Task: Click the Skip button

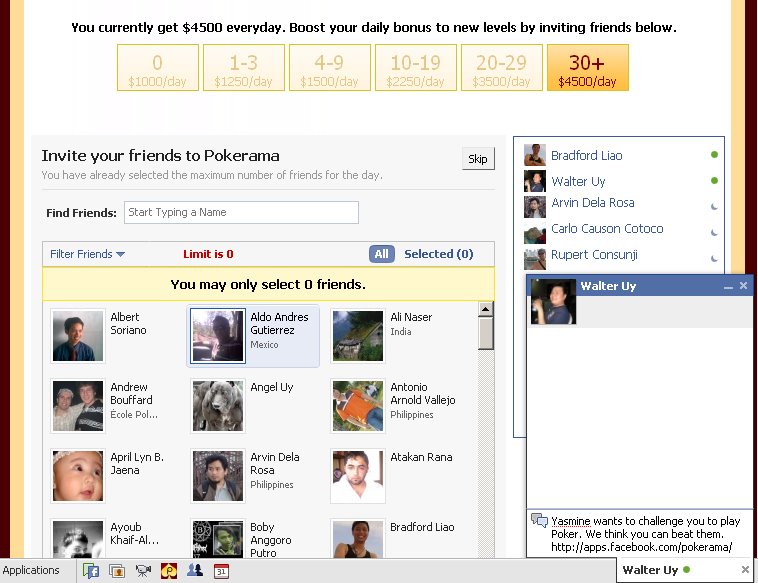Action: [x=478, y=159]
